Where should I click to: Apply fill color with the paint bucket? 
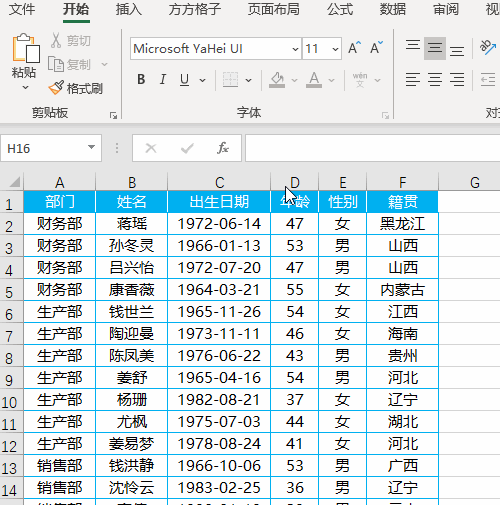pos(277,80)
